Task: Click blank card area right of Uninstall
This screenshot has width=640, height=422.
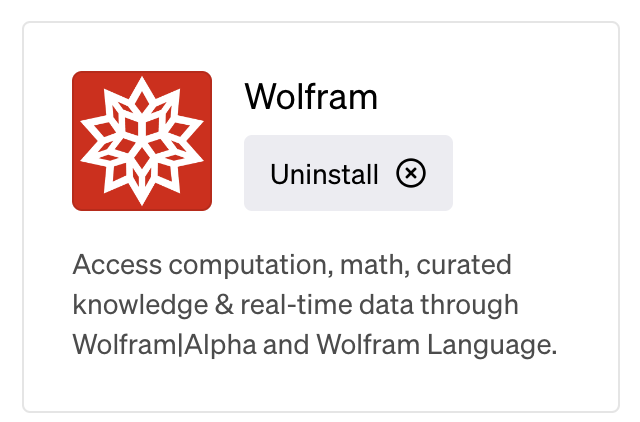Action: pyautogui.click(x=531, y=173)
